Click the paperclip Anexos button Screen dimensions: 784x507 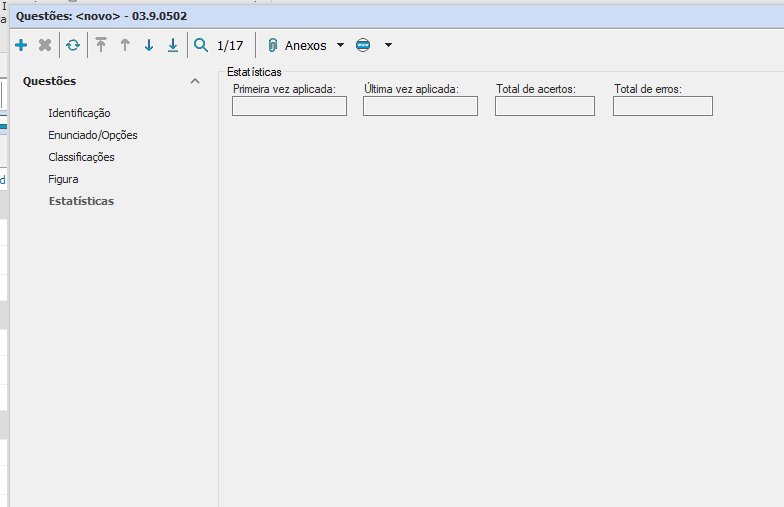pos(297,45)
